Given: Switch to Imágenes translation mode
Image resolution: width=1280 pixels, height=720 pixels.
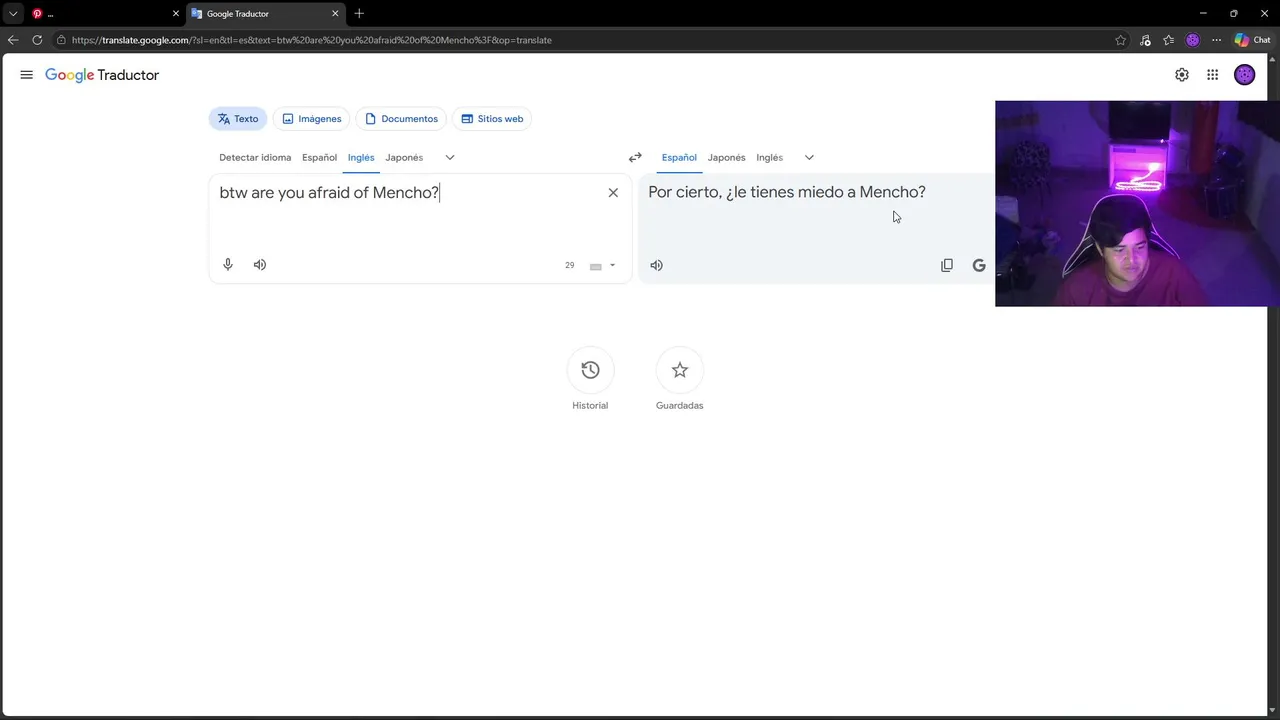Looking at the screenshot, I should click(x=311, y=119).
